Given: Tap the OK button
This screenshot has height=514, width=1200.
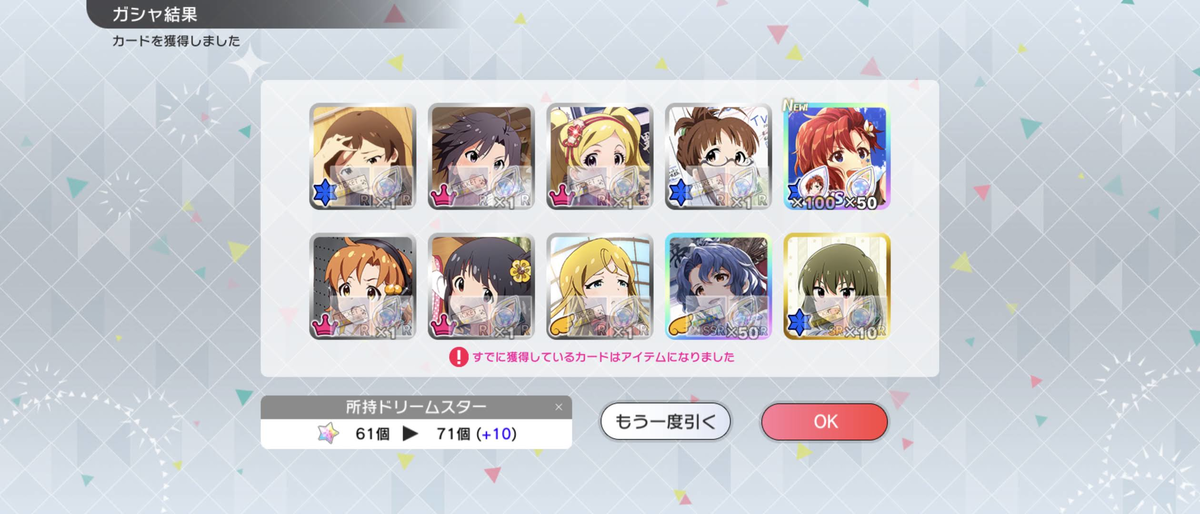Looking at the screenshot, I should click(824, 421).
